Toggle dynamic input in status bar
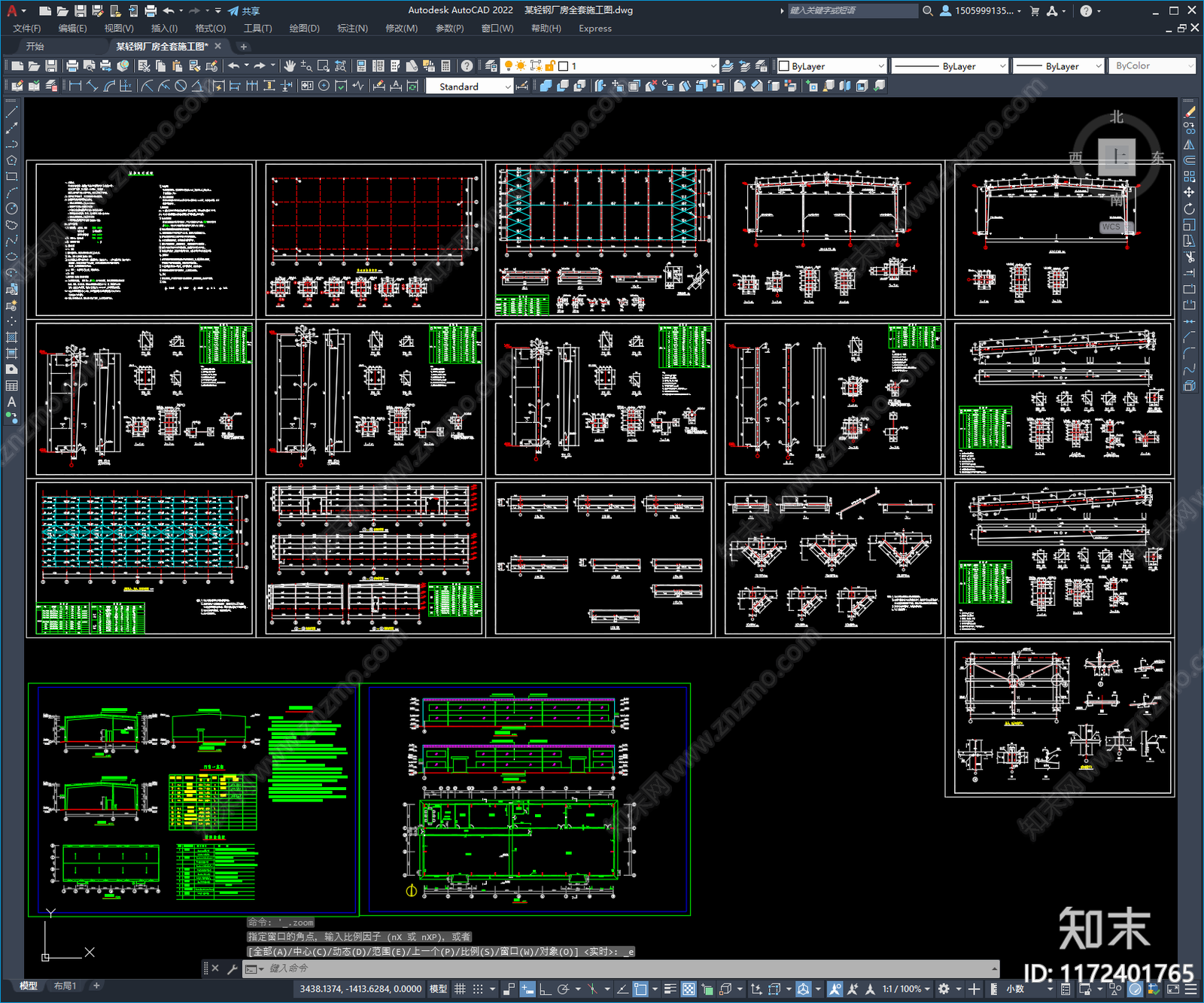The image size is (1204, 1003). tap(528, 989)
